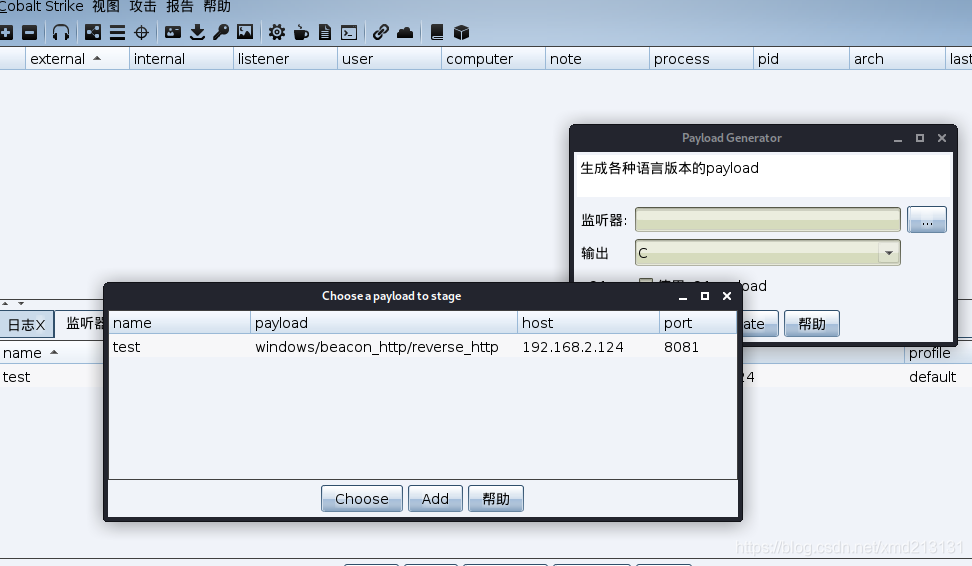Click host header in payload dialog table
The image size is (972, 566).
coord(588,323)
